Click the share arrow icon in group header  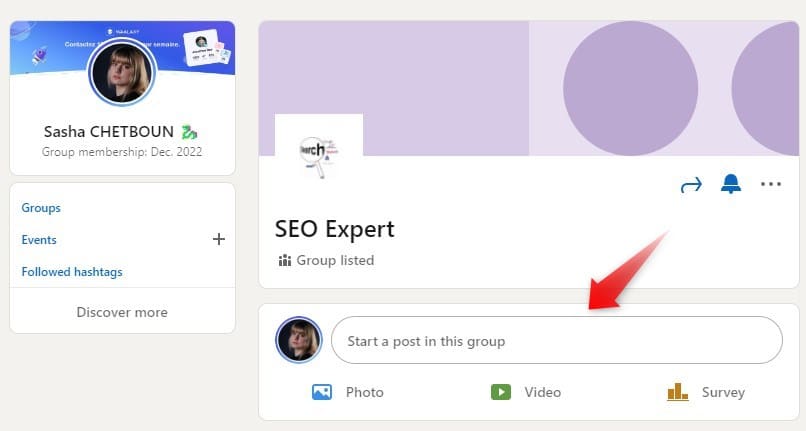coord(691,184)
